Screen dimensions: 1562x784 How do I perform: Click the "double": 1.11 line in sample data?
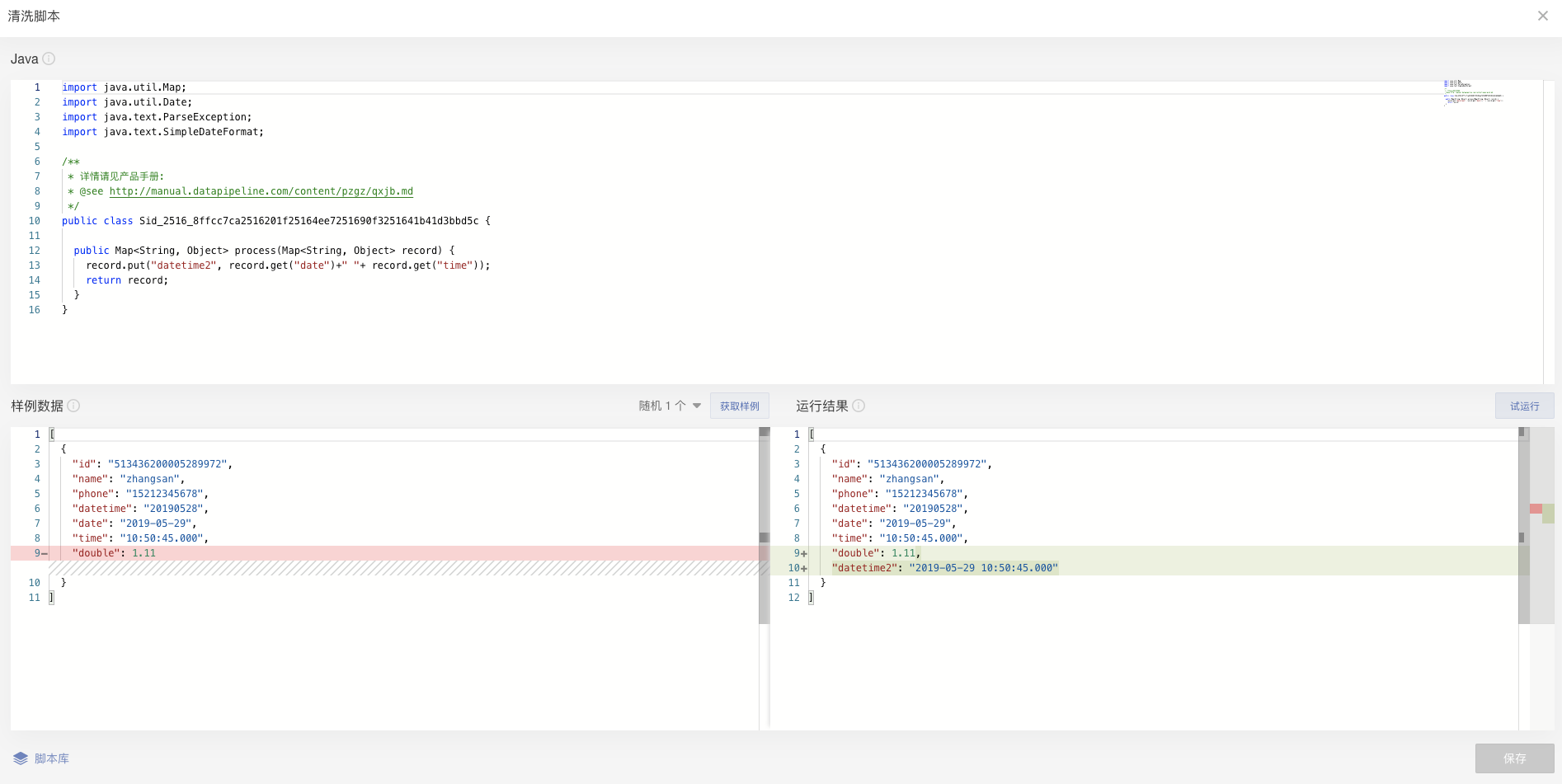(x=114, y=553)
